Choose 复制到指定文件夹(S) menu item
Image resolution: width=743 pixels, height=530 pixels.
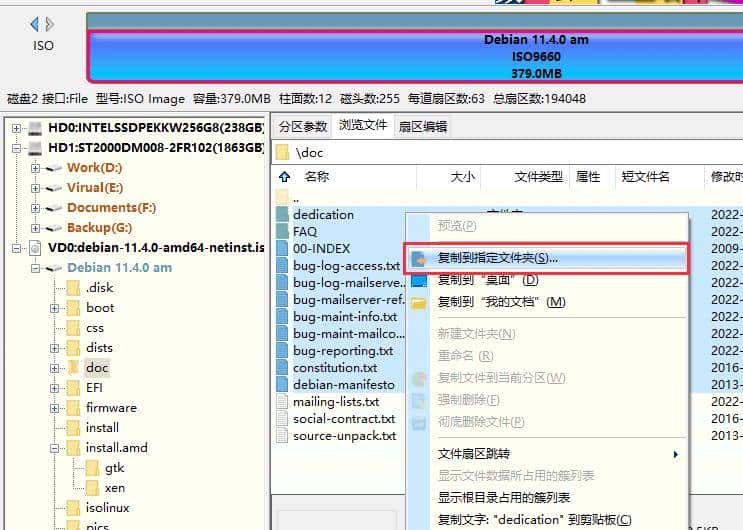click(x=546, y=258)
